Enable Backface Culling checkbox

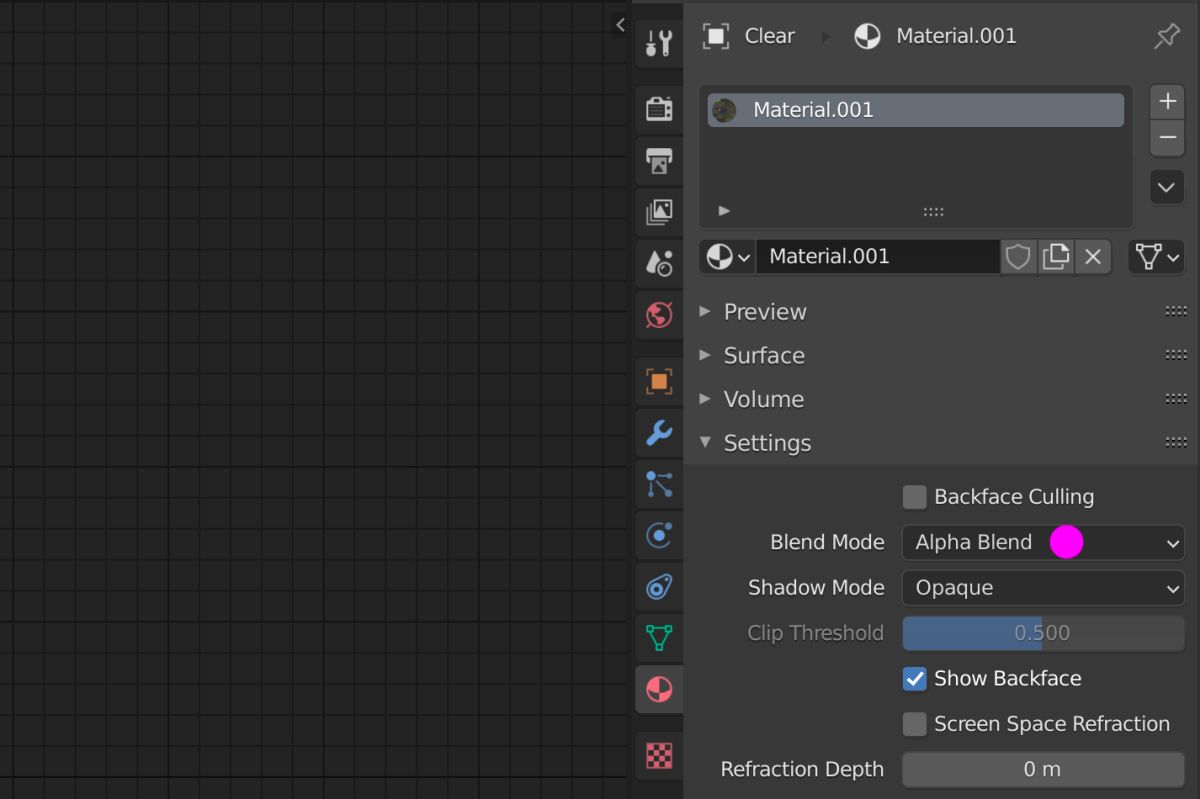(x=914, y=497)
